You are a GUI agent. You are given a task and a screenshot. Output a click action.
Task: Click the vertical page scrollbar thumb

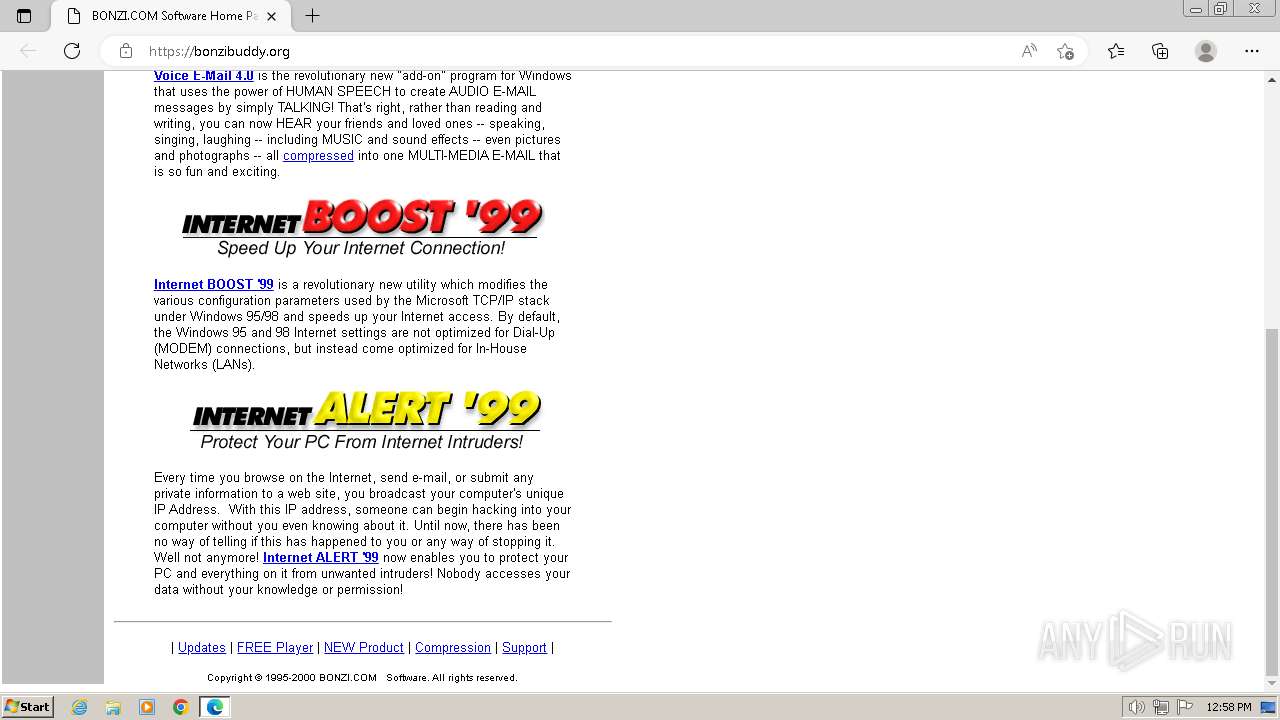[1271, 502]
